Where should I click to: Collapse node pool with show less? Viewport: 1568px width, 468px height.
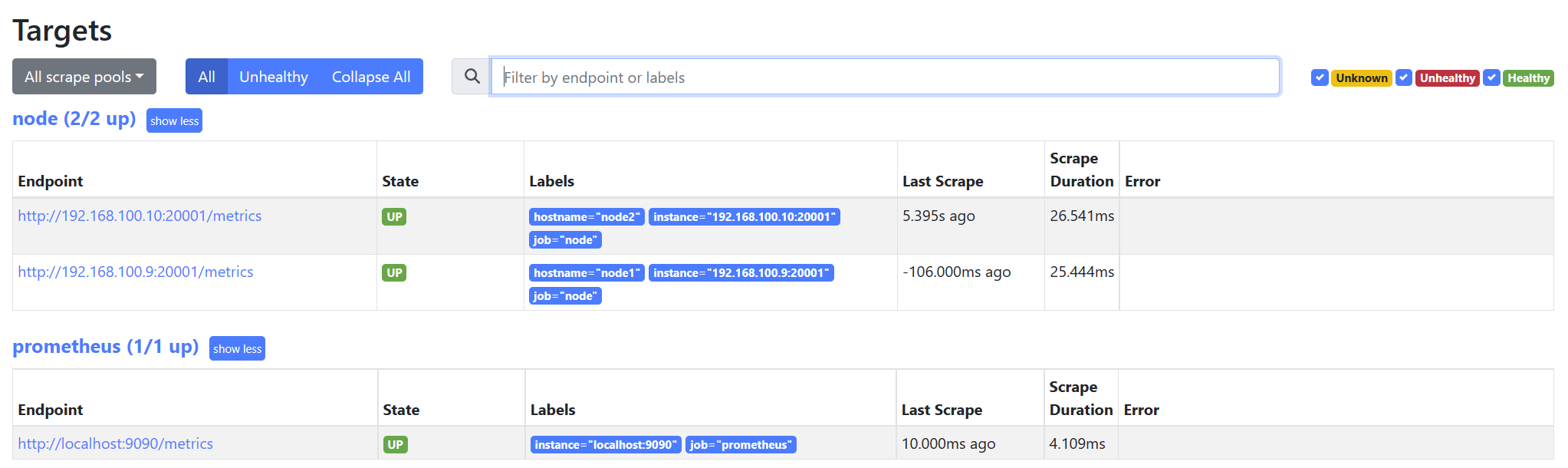coord(174,121)
